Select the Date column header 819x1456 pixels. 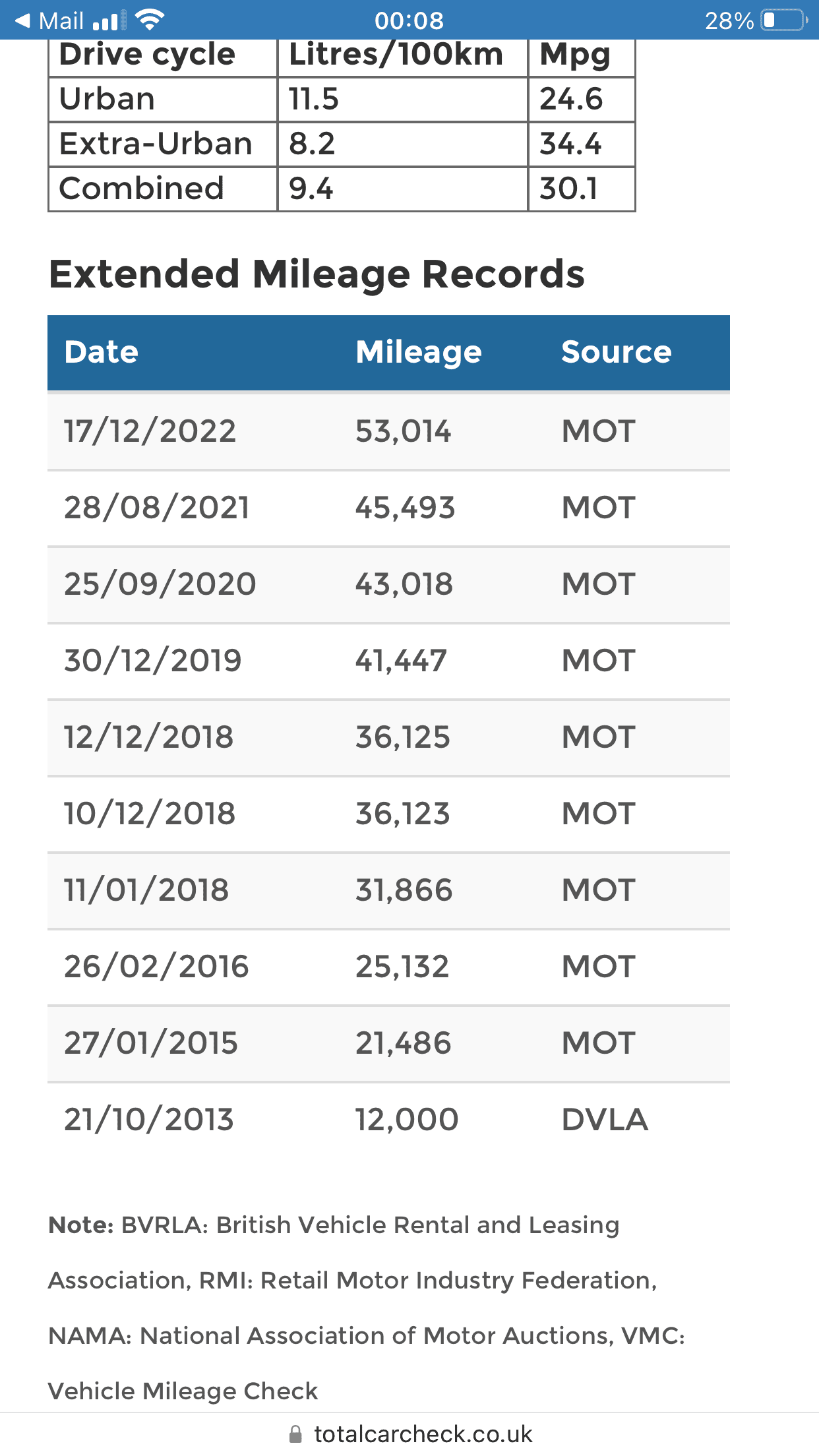(102, 352)
